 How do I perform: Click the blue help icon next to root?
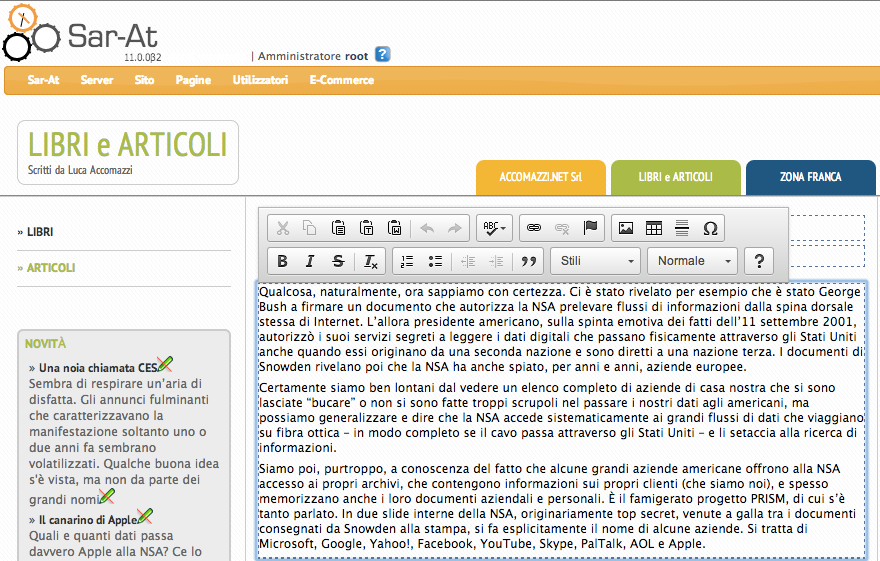pyautogui.click(x=383, y=54)
